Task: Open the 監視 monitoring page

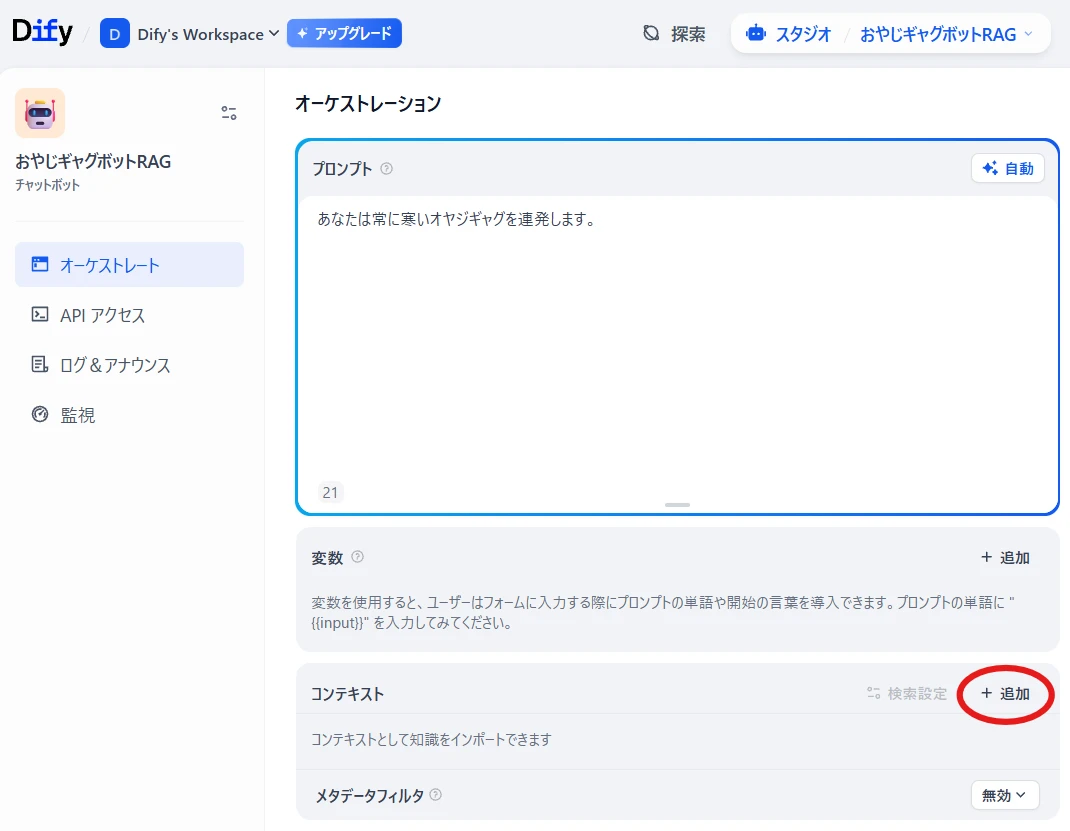Action: 78,415
